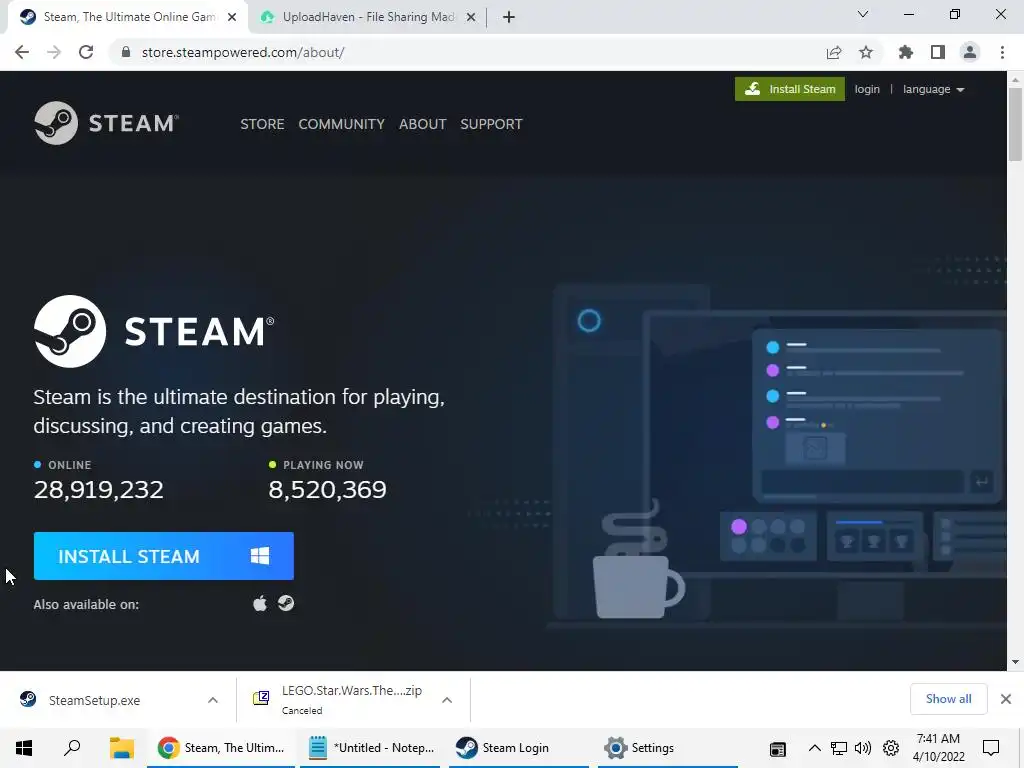The image size is (1024, 768).
Task: Open the STORE menu
Action: (x=263, y=124)
